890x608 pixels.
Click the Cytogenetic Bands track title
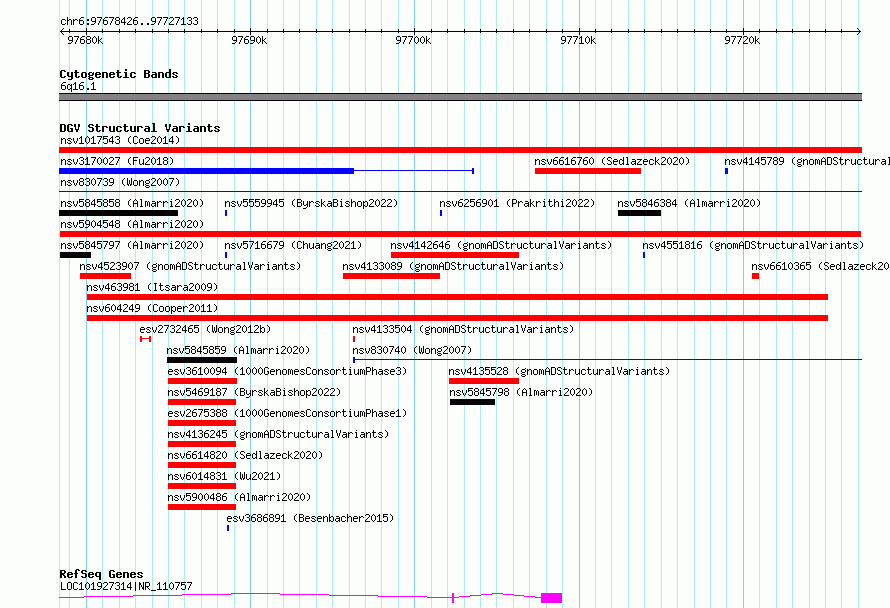(x=119, y=74)
